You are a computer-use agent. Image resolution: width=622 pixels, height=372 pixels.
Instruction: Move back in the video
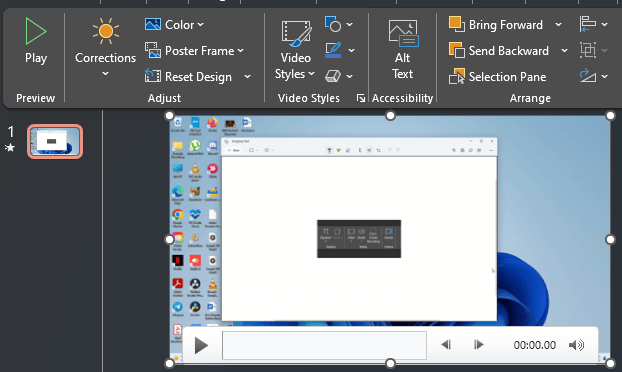pyautogui.click(x=446, y=345)
